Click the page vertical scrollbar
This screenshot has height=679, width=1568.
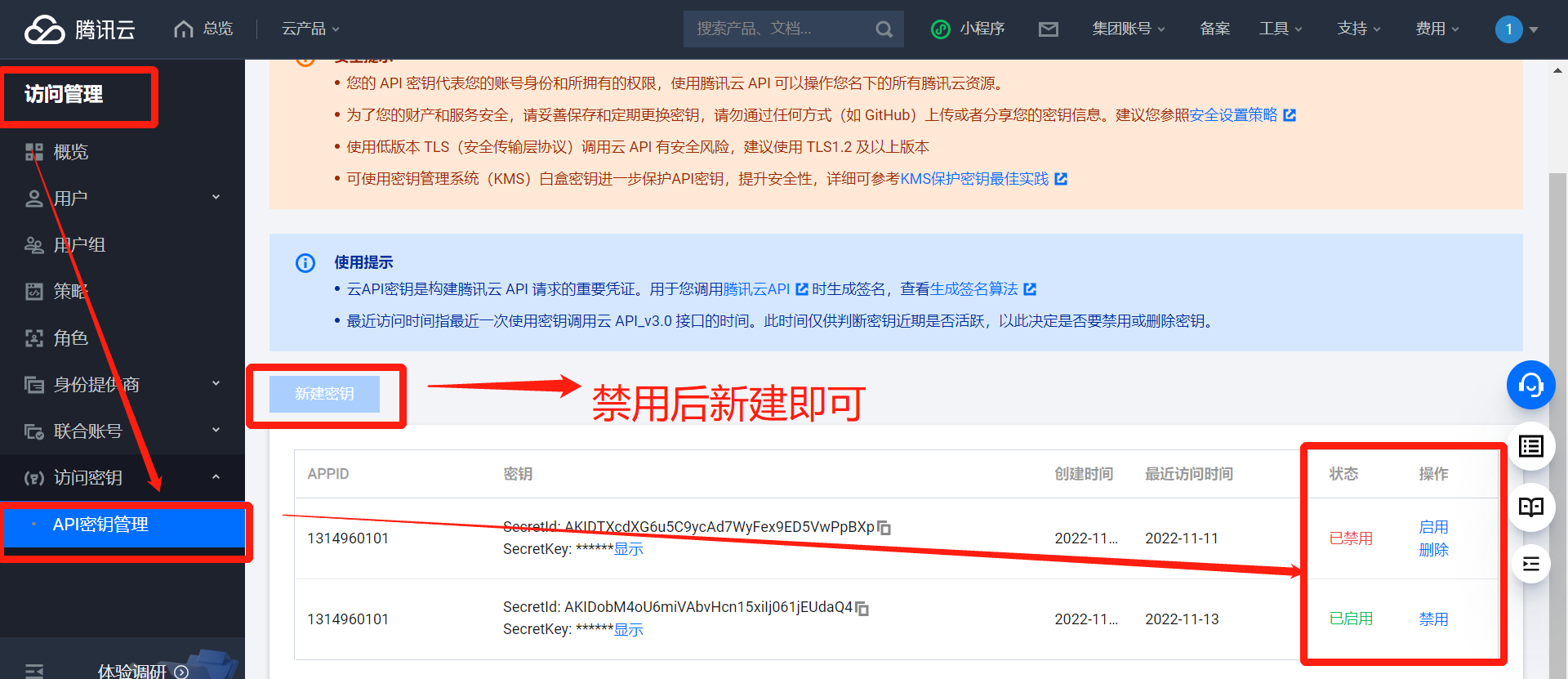1558,425
